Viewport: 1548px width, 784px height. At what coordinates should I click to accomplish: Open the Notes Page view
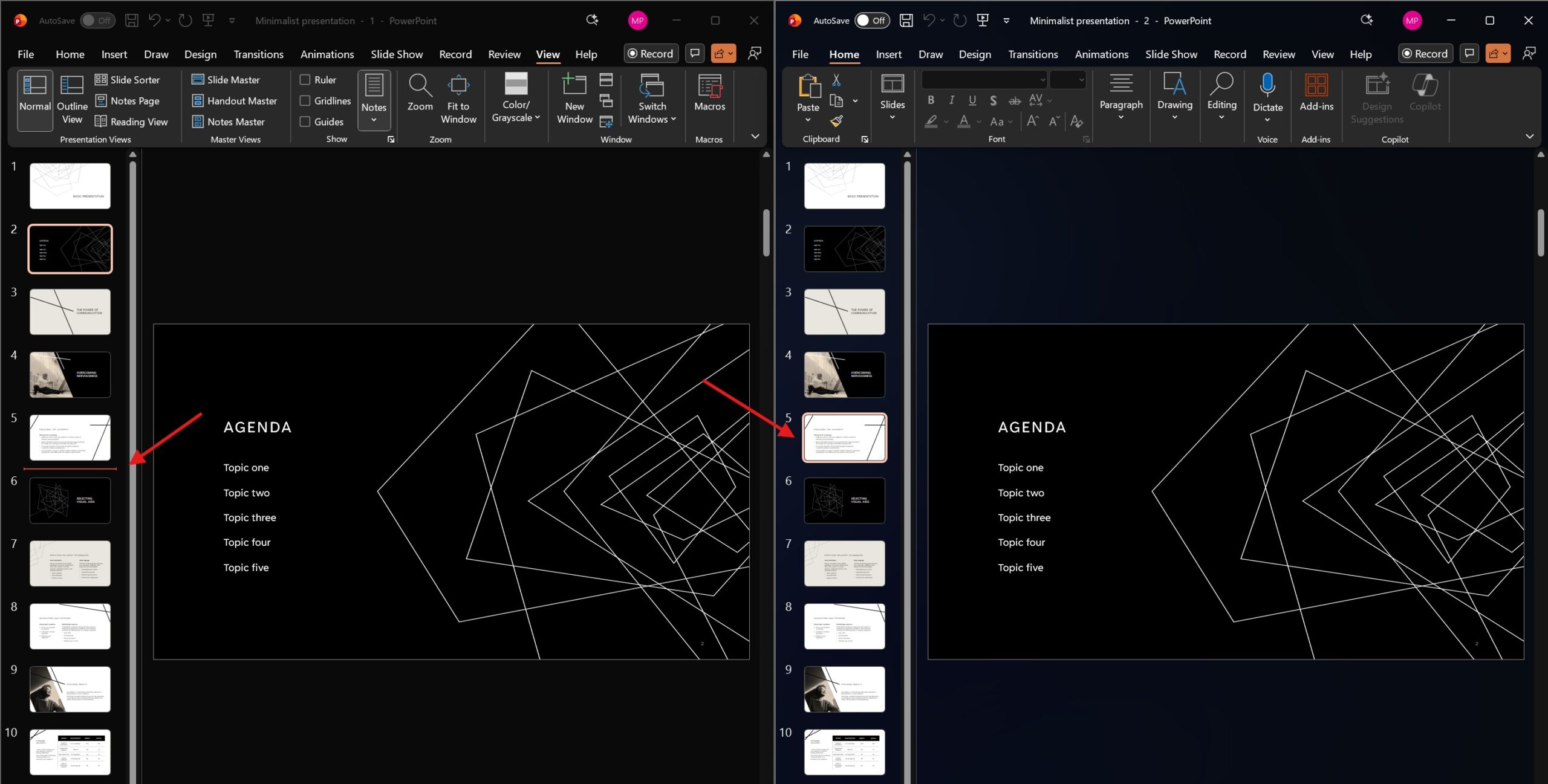tap(101, 100)
